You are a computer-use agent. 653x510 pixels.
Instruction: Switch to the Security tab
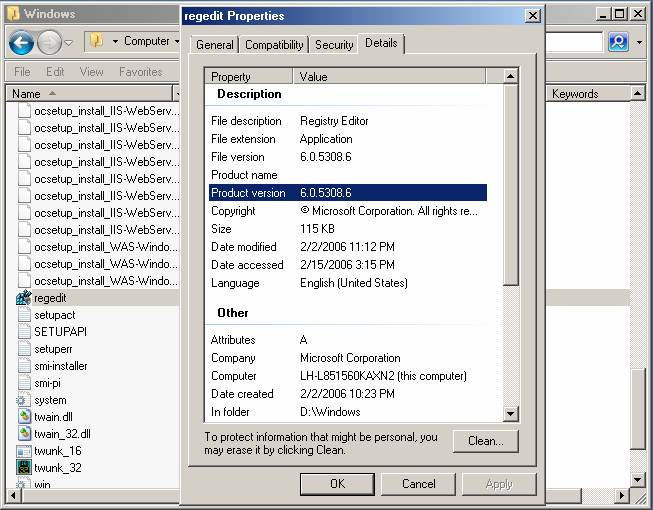tap(334, 45)
